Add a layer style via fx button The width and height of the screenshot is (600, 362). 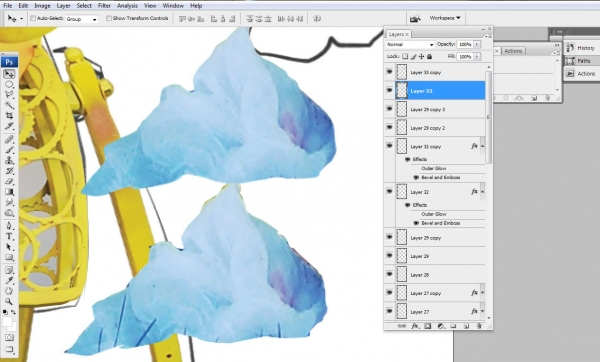[414, 326]
